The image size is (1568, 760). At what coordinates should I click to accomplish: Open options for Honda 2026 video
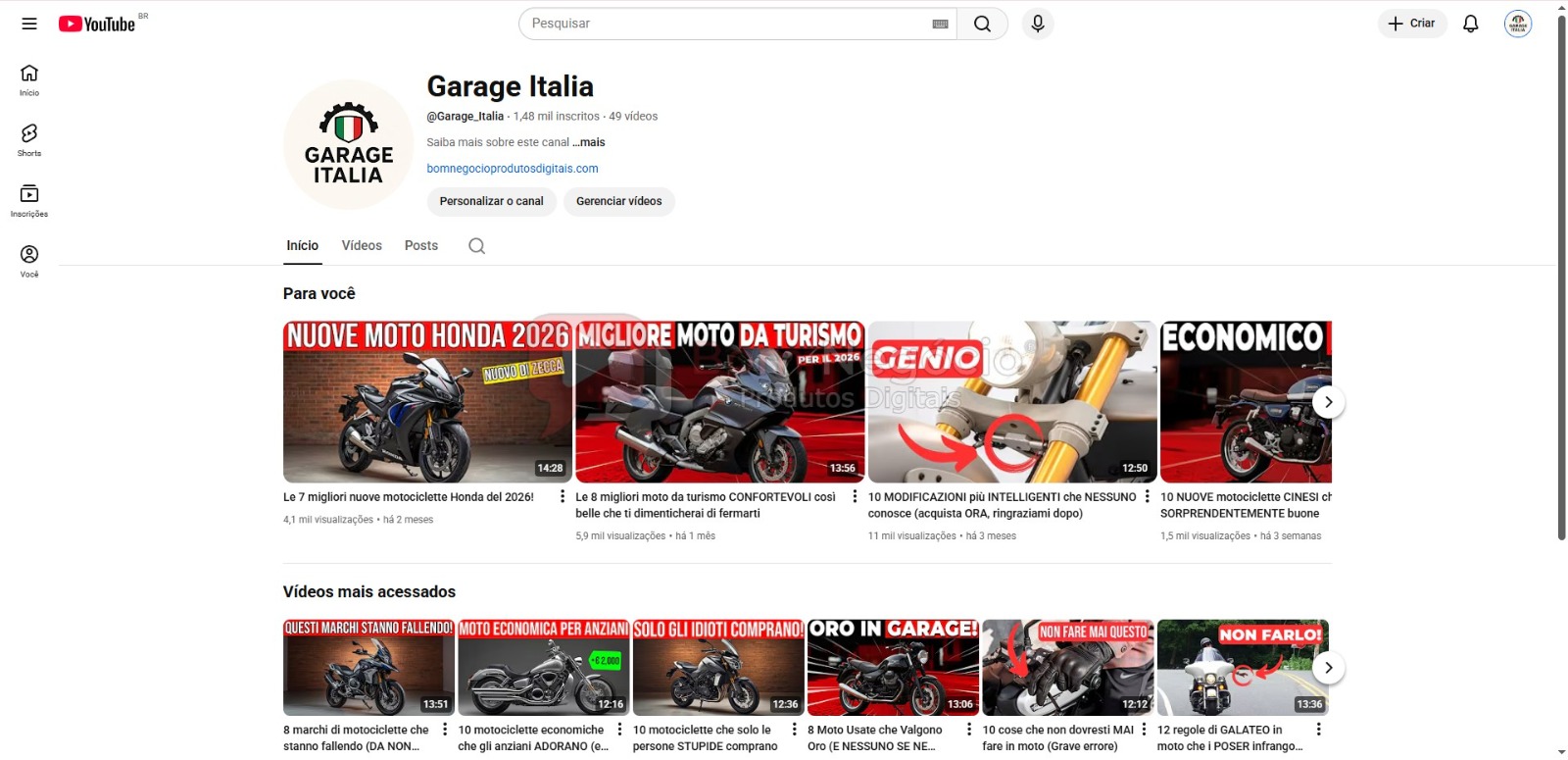point(562,497)
